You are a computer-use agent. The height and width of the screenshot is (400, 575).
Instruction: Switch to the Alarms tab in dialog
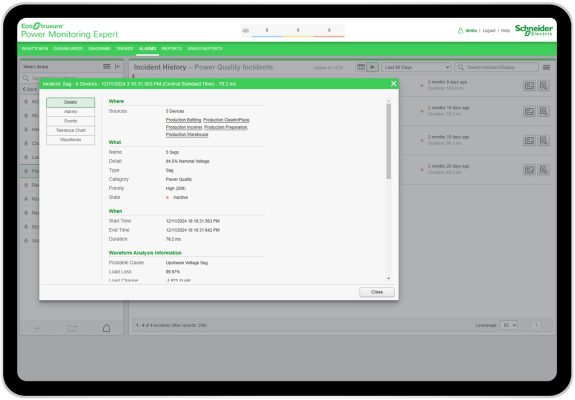70,111
